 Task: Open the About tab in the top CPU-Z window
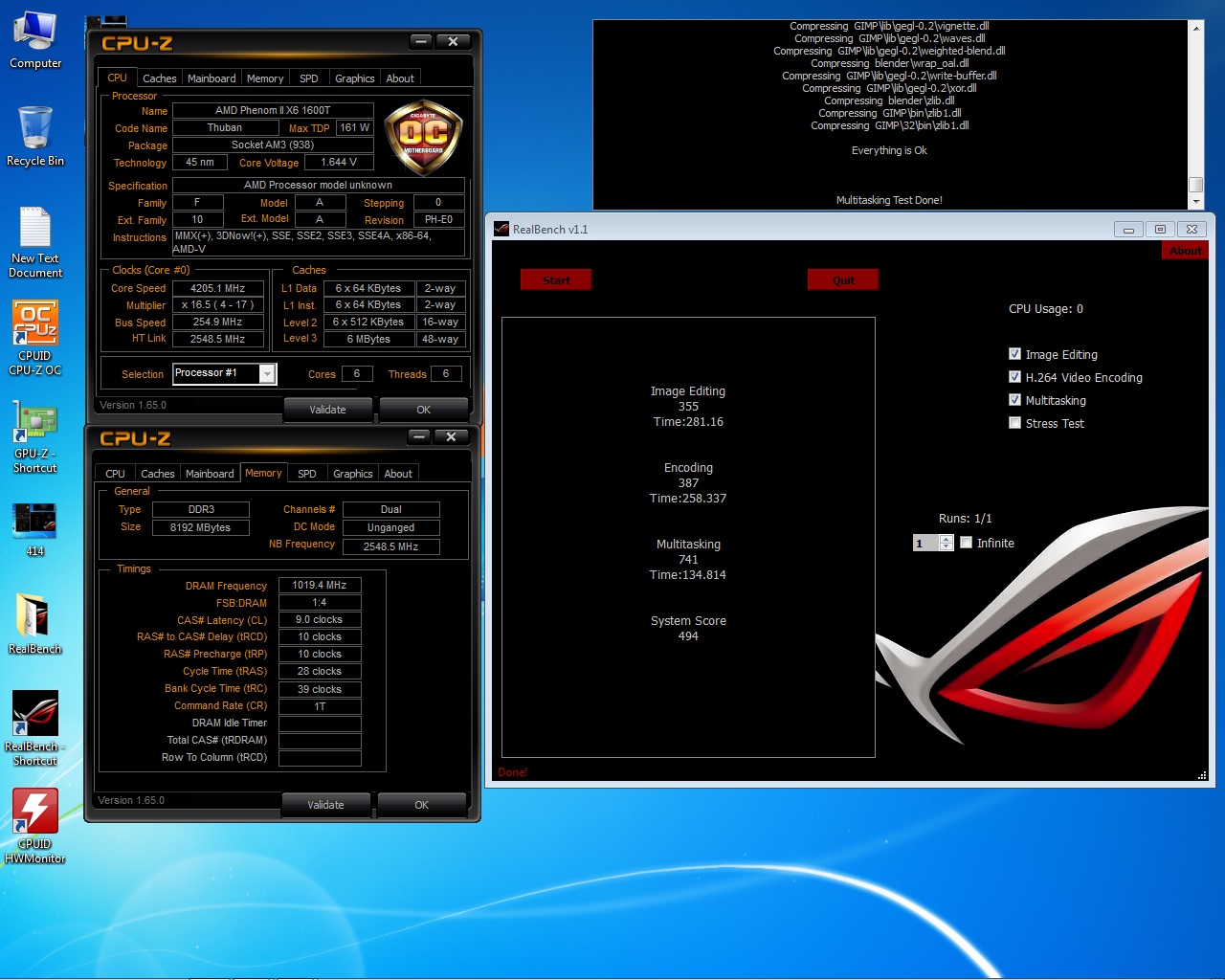(400, 78)
